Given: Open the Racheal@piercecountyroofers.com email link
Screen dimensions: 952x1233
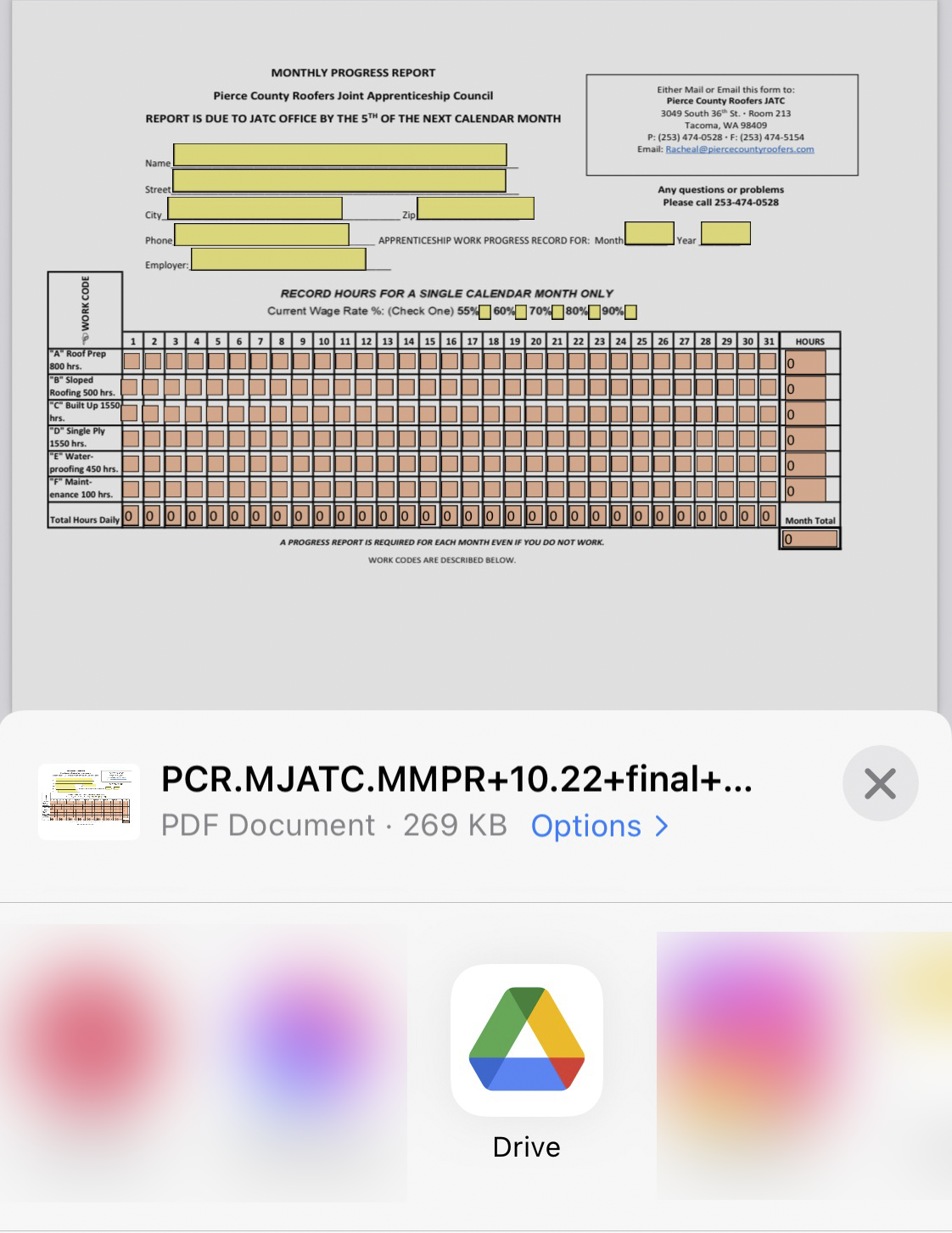Looking at the screenshot, I should point(739,149).
